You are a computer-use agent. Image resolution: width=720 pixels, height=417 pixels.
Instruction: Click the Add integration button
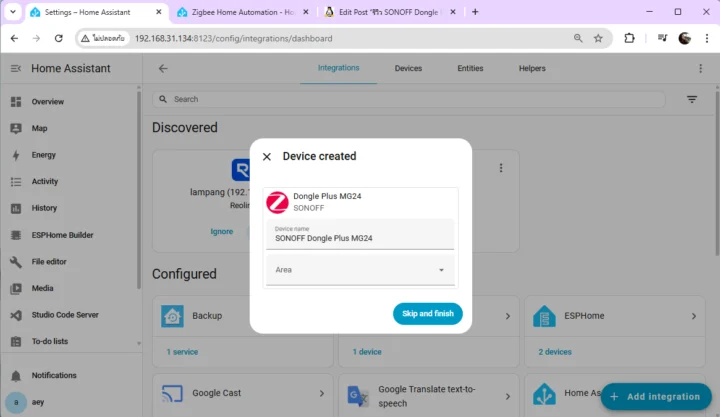[656, 396]
